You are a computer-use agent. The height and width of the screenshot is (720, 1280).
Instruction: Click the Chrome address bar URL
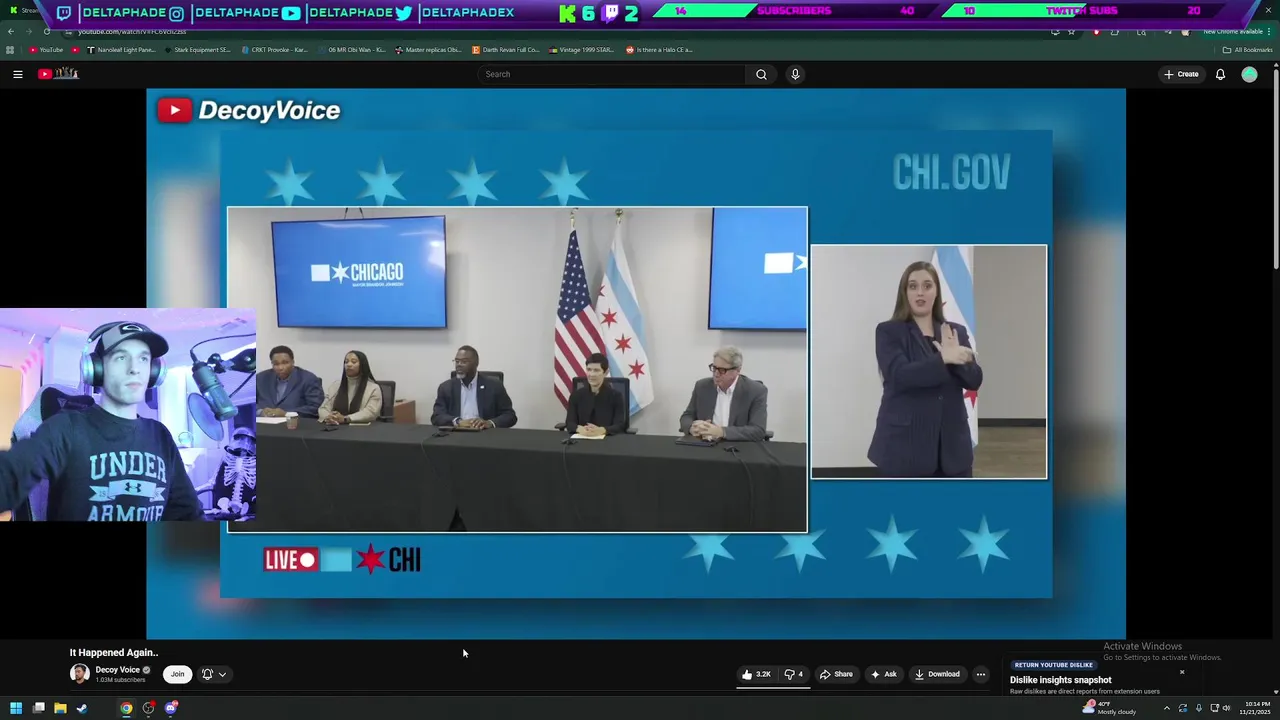click(x=132, y=31)
